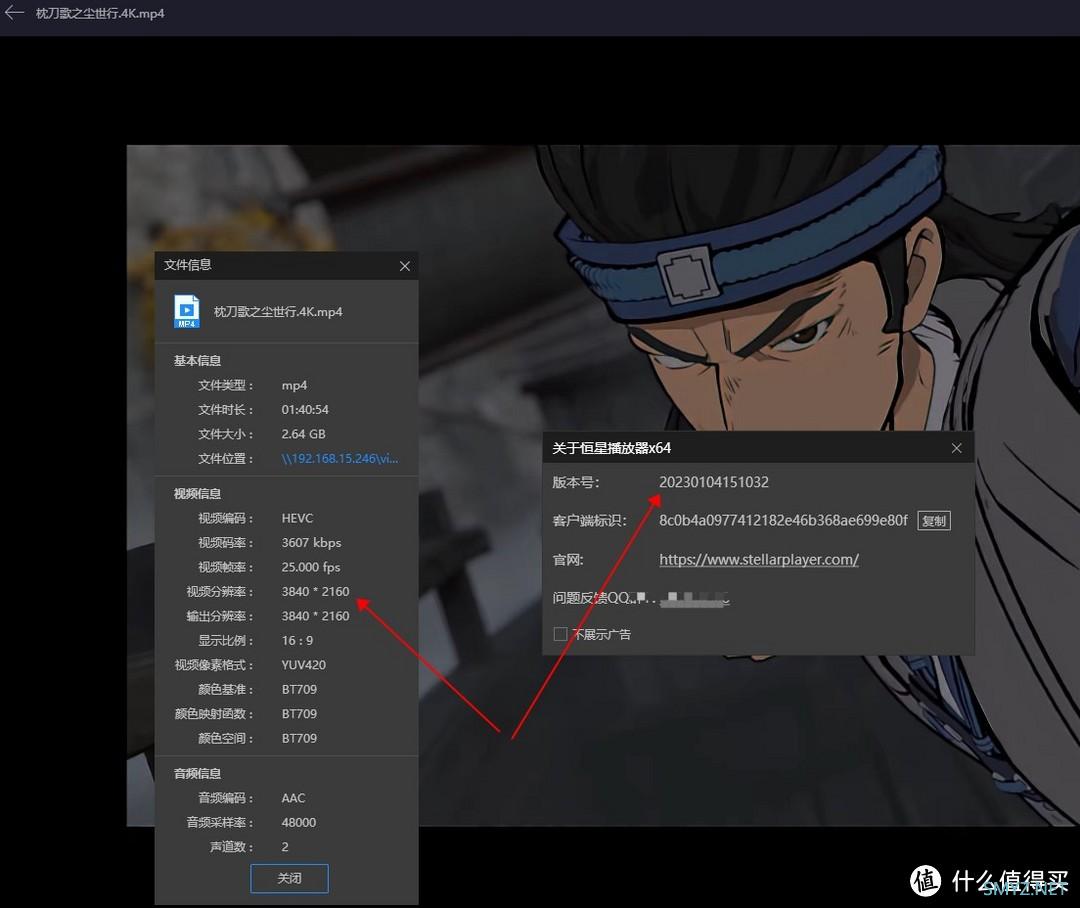Click the window title 枕刀歌之尘世行.4K.mp4
Image resolution: width=1080 pixels, height=908 pixels.
tap(100, 13)
